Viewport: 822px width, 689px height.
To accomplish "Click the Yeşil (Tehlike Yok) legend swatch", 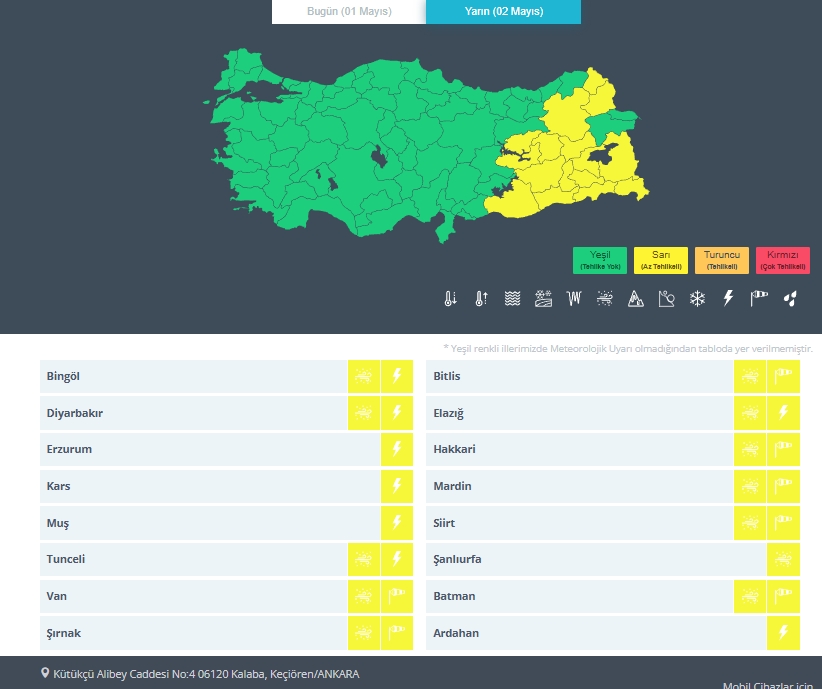I will (x=600, y=260).
